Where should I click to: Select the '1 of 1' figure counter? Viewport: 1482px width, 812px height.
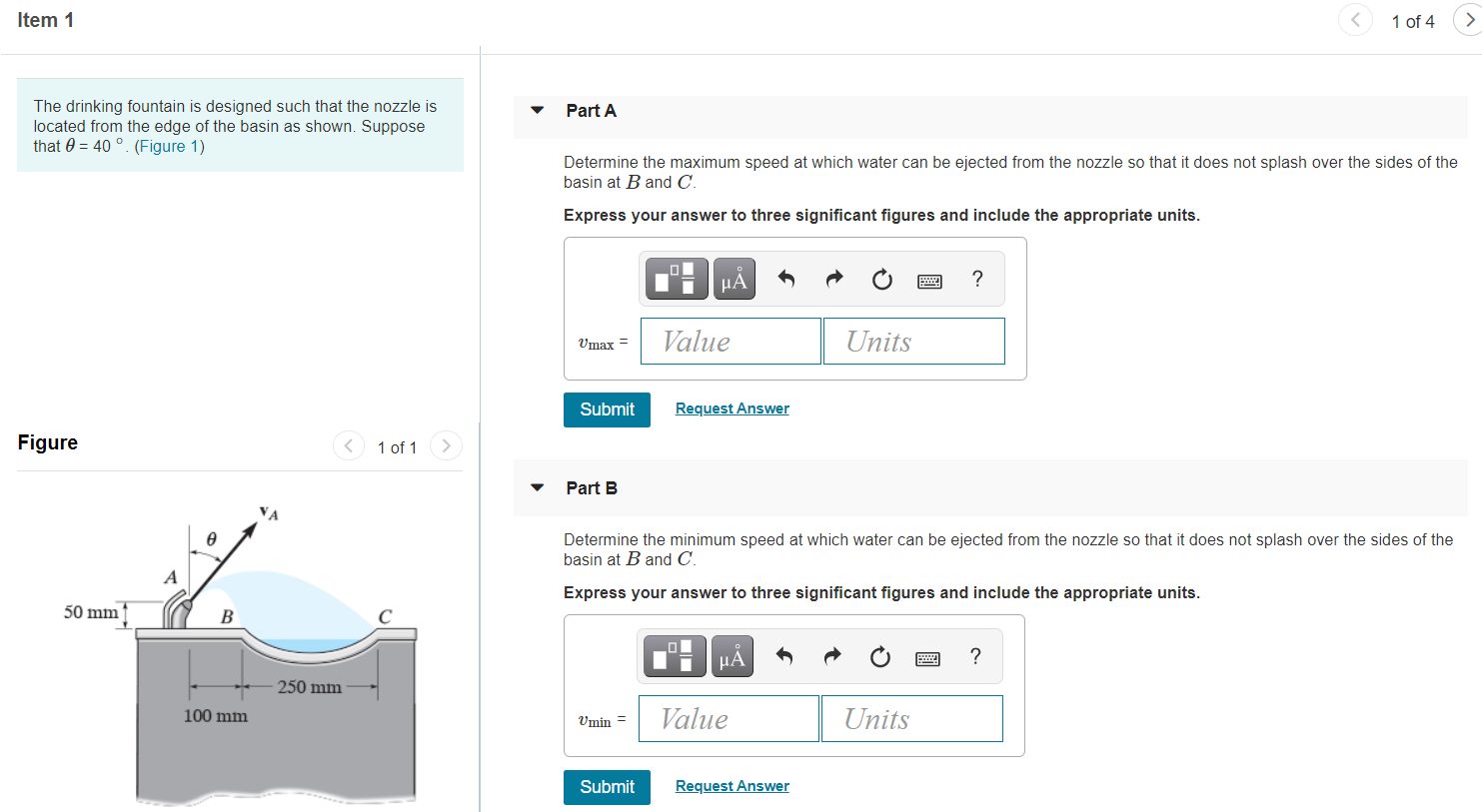coord(397,447)
